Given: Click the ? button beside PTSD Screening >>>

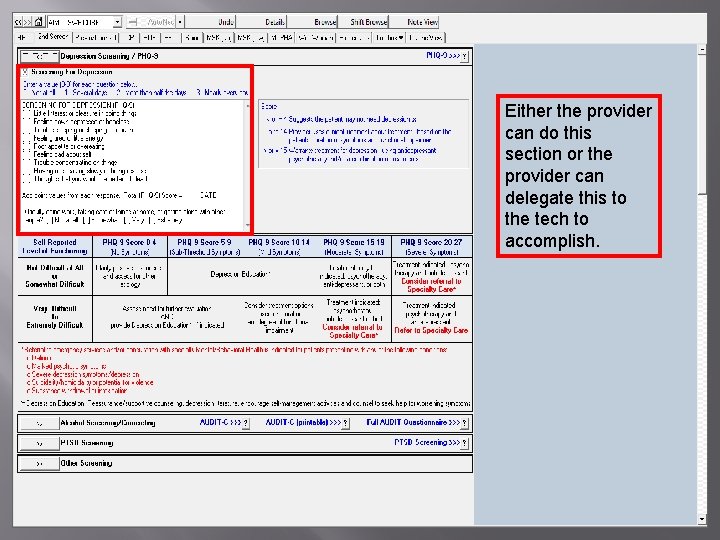Looking at the screenshot, I should pyautogui.click(x=465, y=443).
